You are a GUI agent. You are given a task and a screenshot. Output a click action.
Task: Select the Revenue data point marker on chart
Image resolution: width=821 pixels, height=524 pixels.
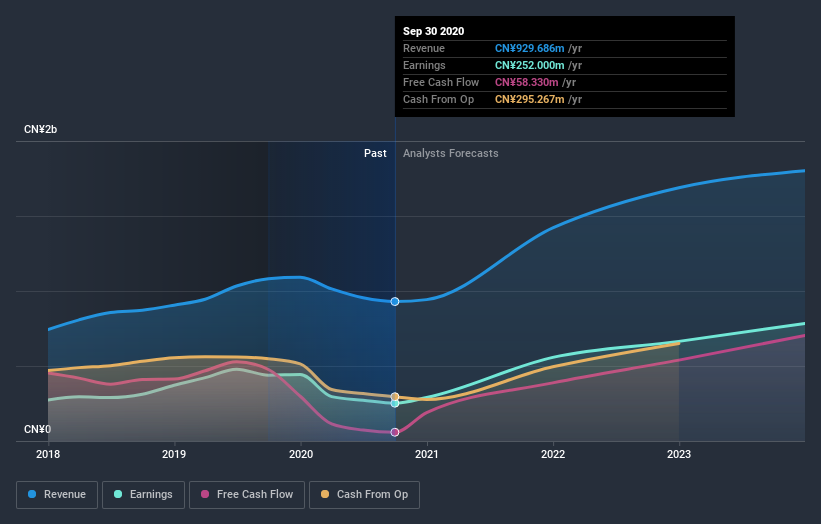[x=395, y=302]
